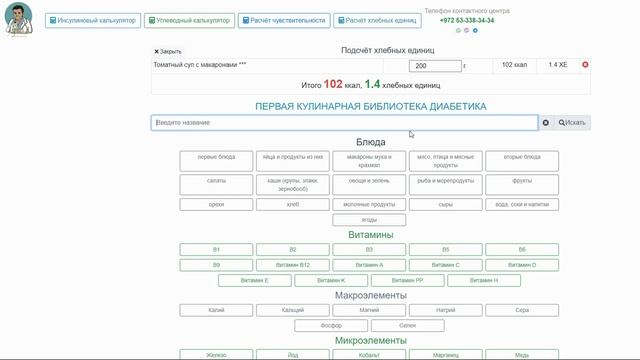Image resolution: width=640 pixels, height=360 pixels.
Task: Click the doctor avatar site logo
Action: click(18, 19)
